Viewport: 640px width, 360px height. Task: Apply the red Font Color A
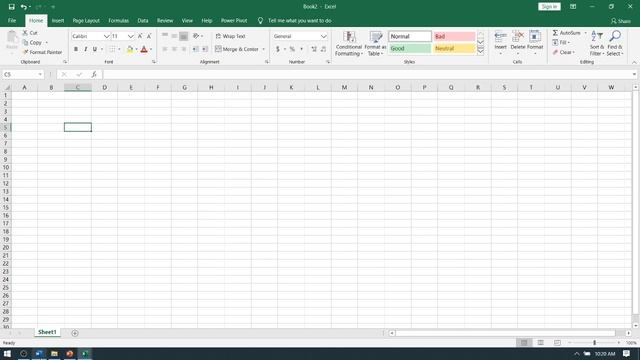pos(144,49)
